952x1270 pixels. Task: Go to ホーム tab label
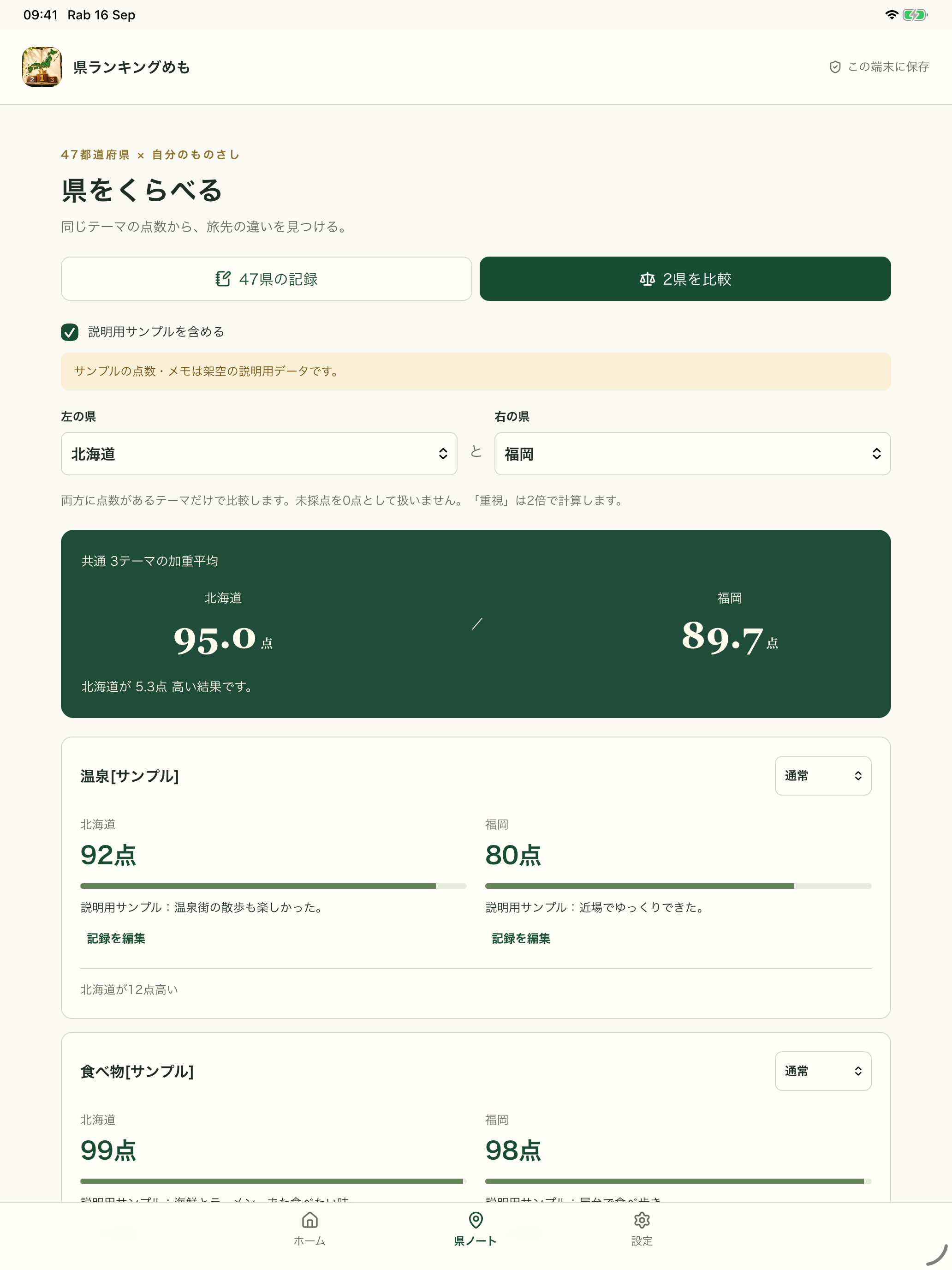pyautogui.click(x=309, y=1241)
